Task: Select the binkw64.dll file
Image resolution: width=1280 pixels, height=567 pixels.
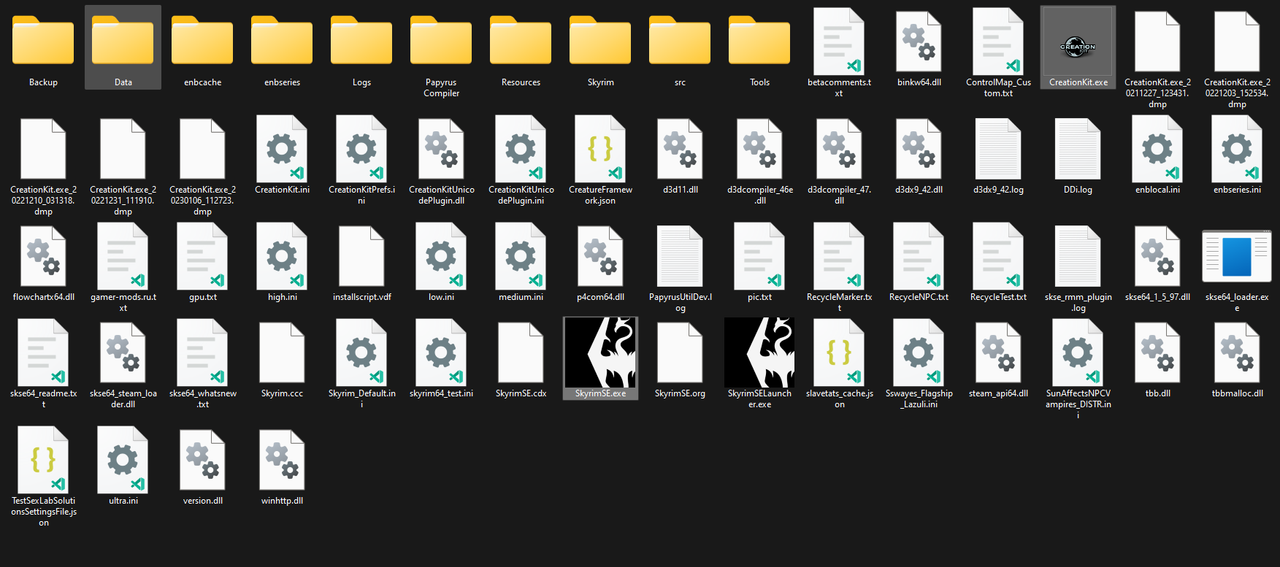Action: (919, 40)
